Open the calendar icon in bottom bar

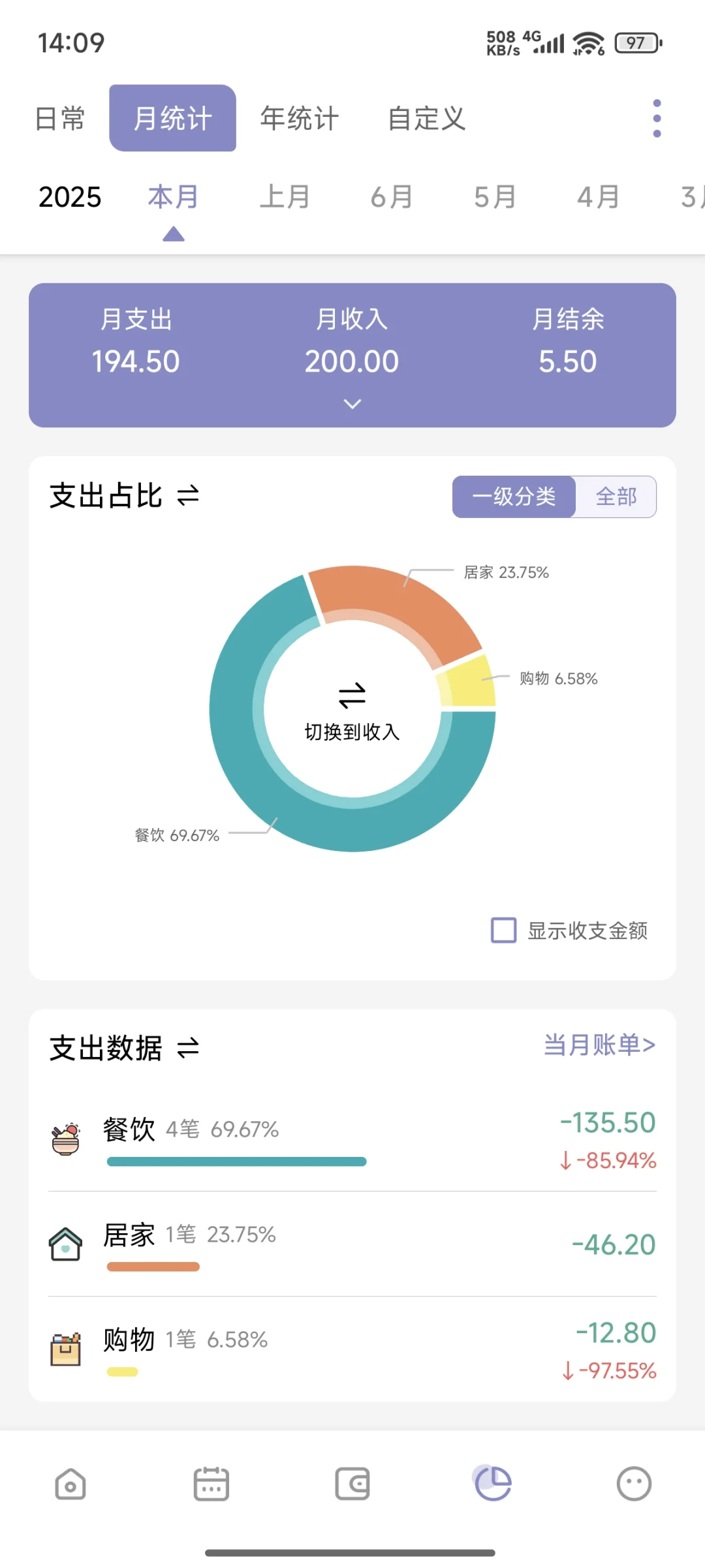coord(211,1484)
